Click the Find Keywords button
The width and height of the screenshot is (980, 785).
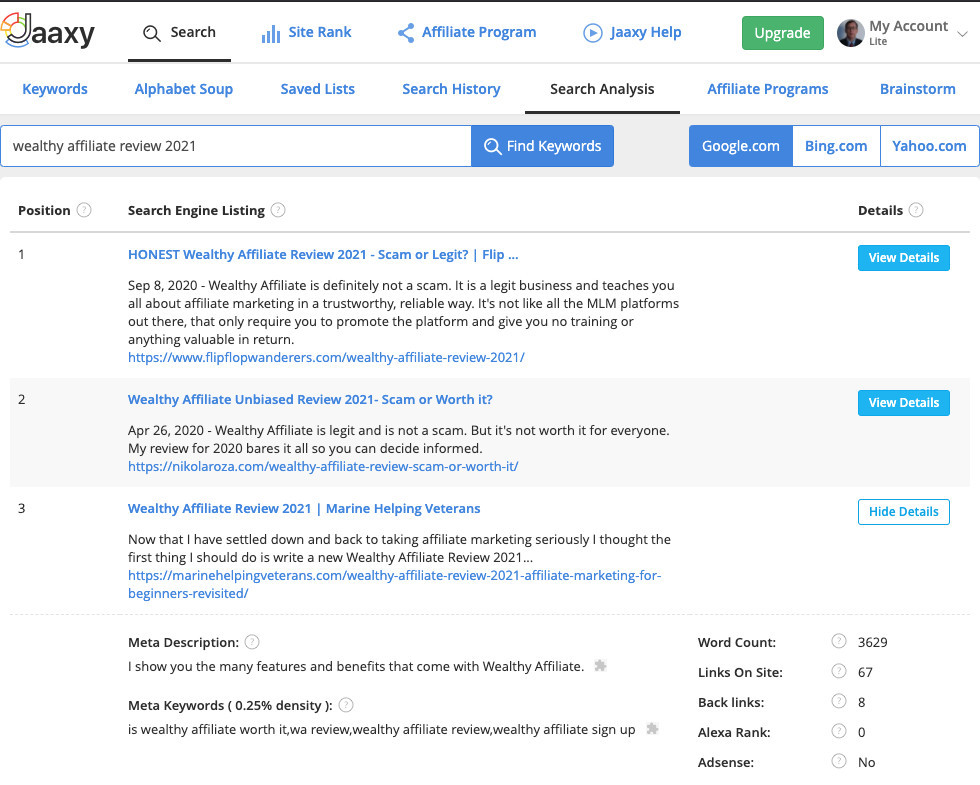coord(542,146)
